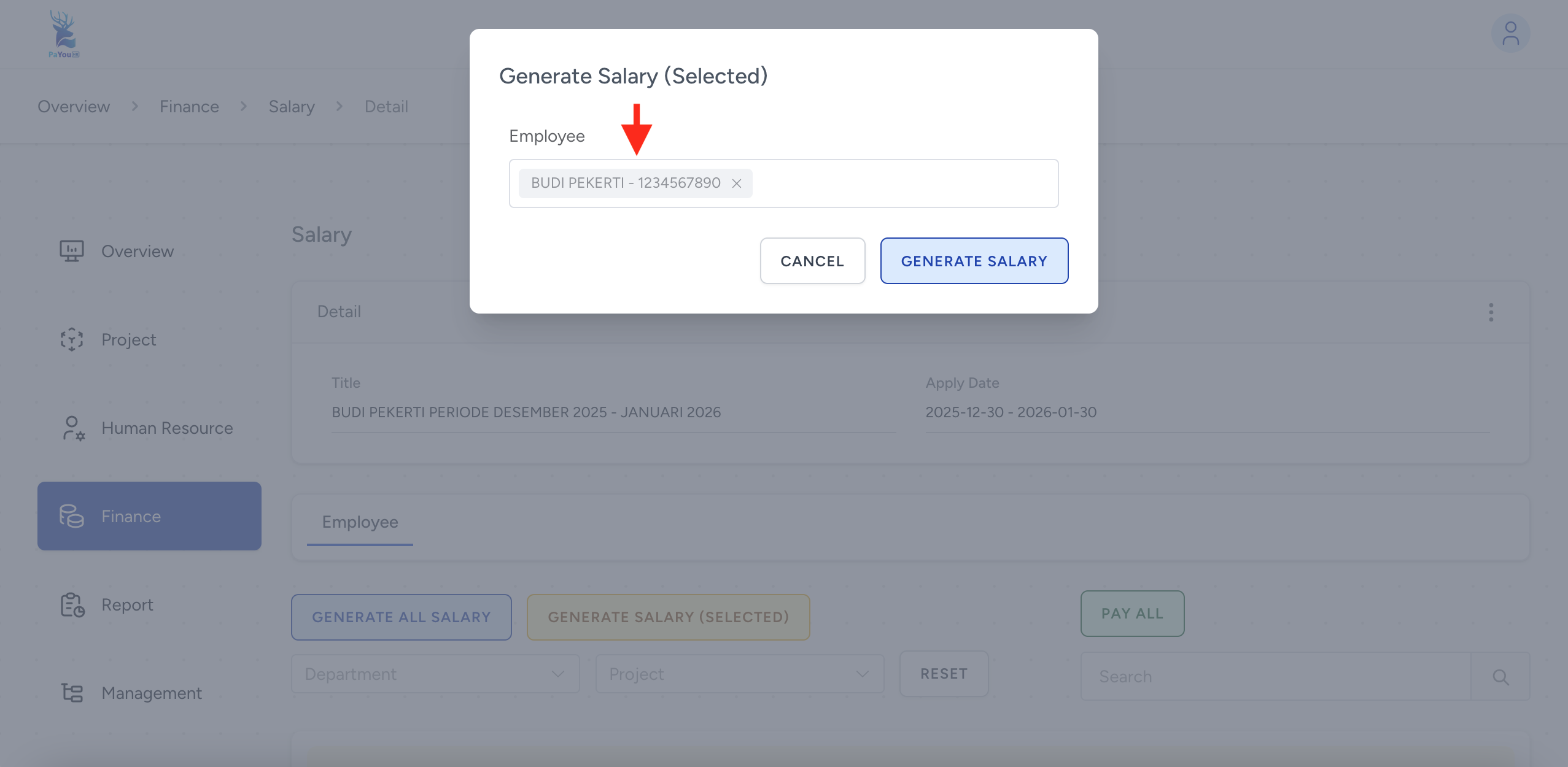Click the search magnifier icon
The height and width of the screenshot is (767, 1568).
(x=1500, y=677)
